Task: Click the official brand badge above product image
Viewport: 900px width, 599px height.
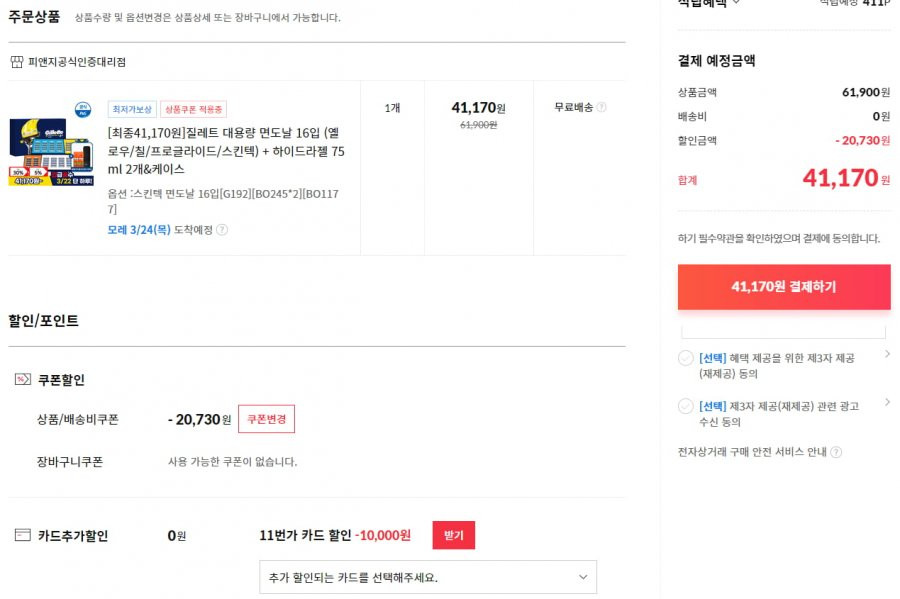Action: point(83,109)
